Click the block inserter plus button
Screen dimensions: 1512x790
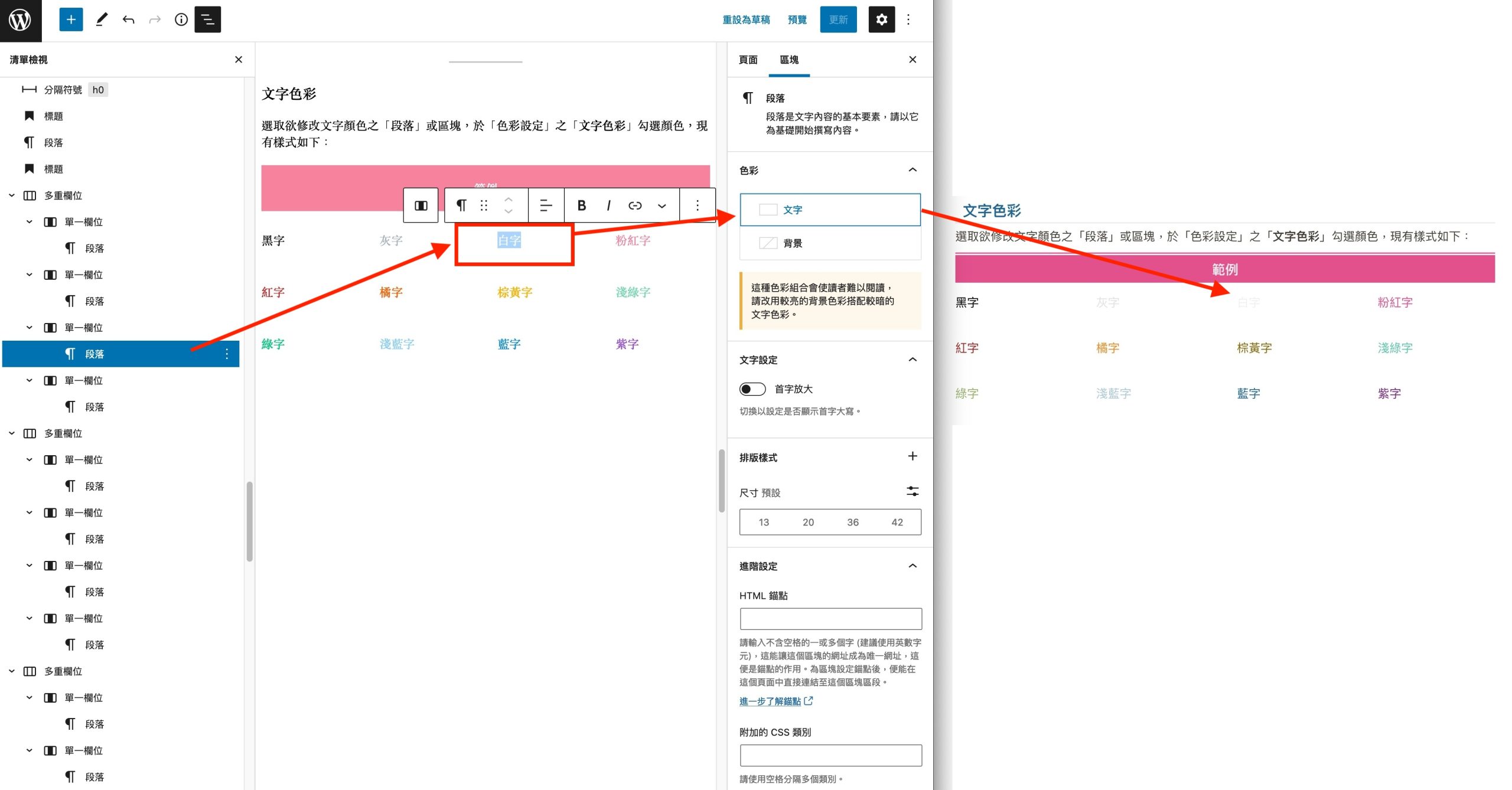[x=71, y=19]
